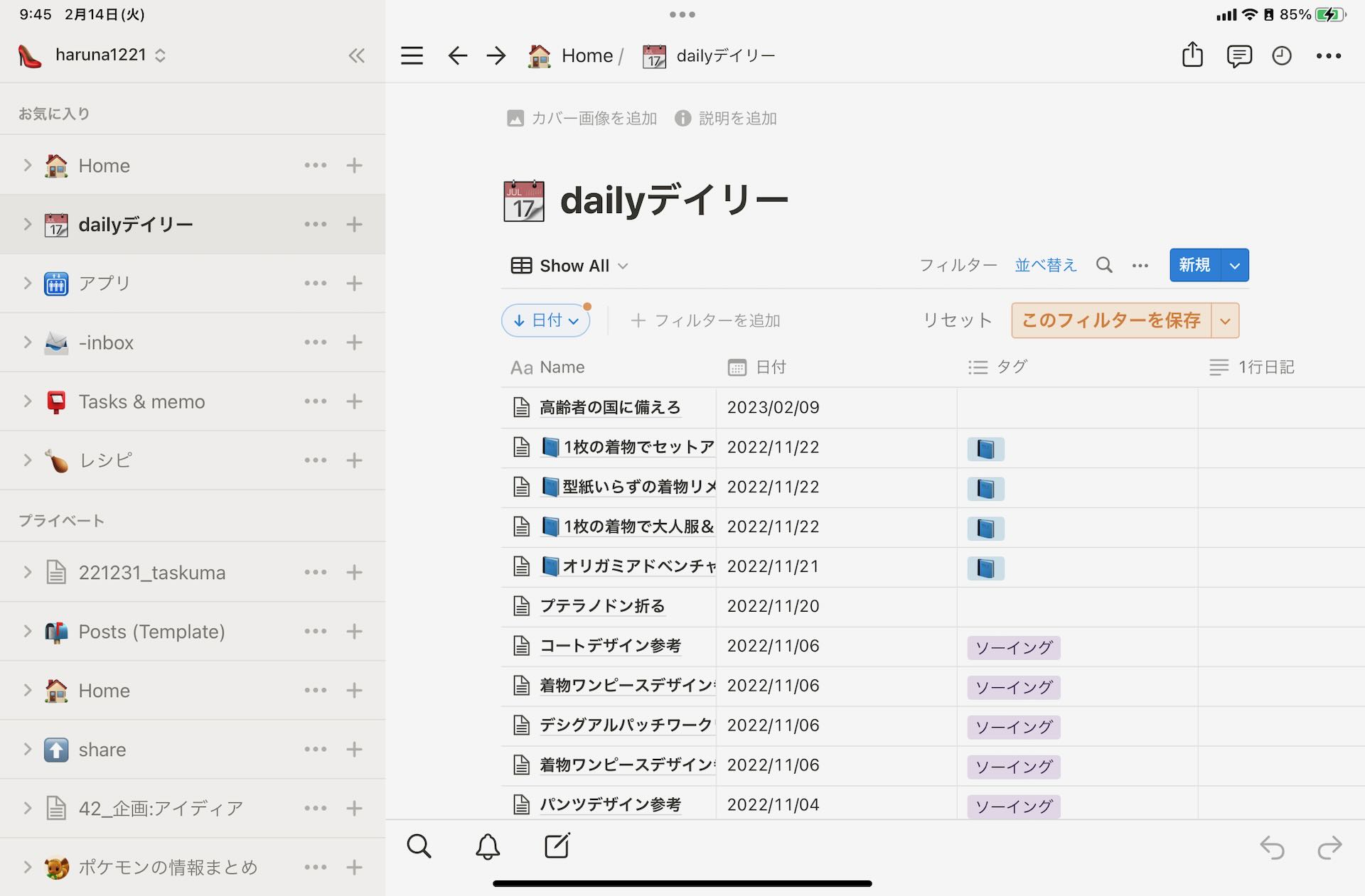Open the 新規 button dropdown arrow
Screen dimensions: 1365x896
click(x=1235, y=265)
